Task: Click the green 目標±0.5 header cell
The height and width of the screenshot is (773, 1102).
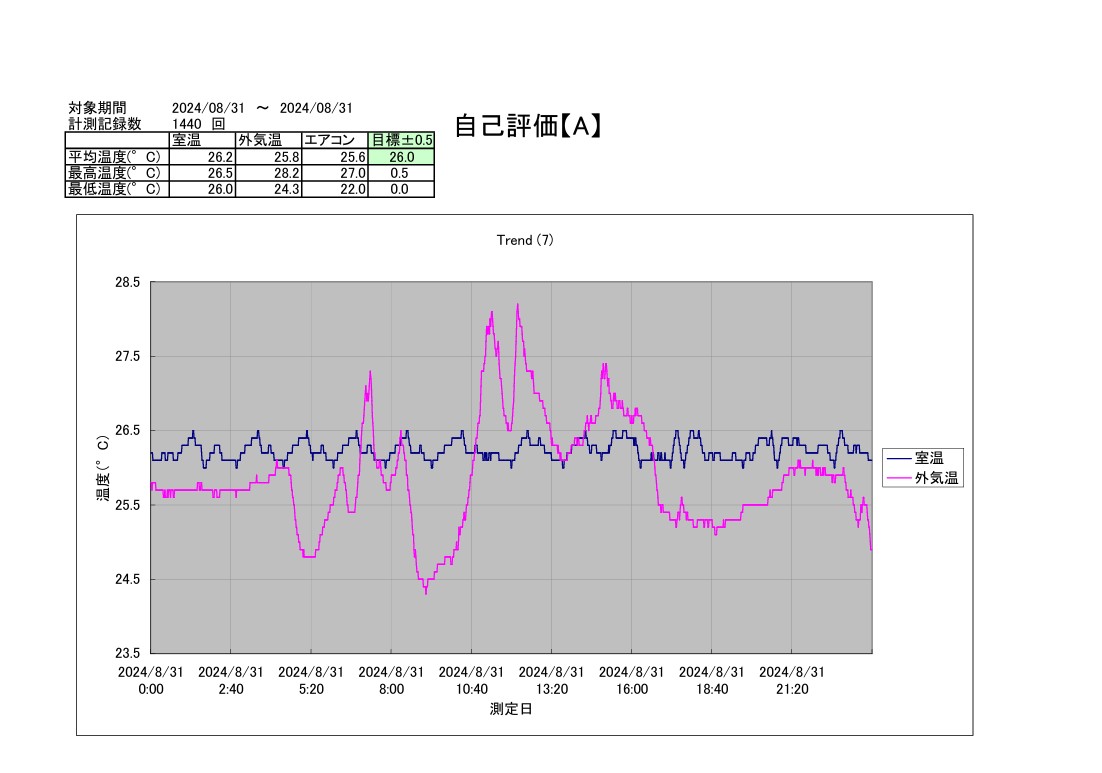Action: click(x=401, y=141)
